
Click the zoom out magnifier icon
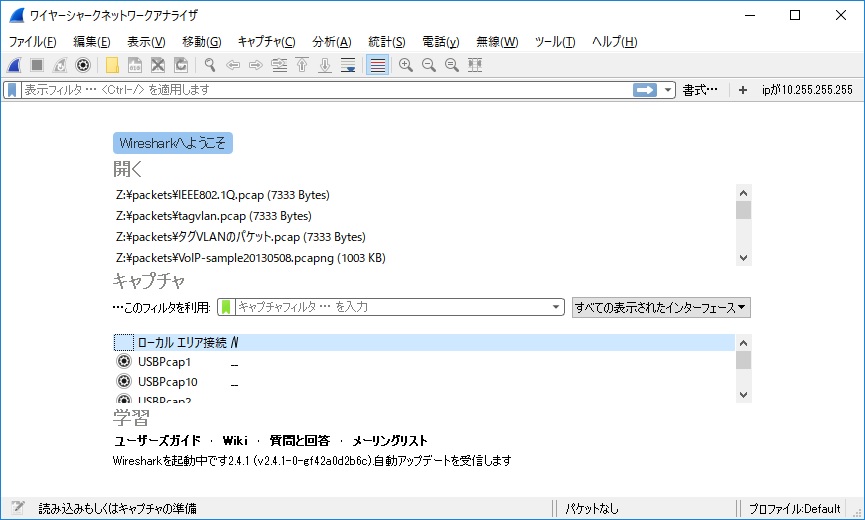pos(429,65)
